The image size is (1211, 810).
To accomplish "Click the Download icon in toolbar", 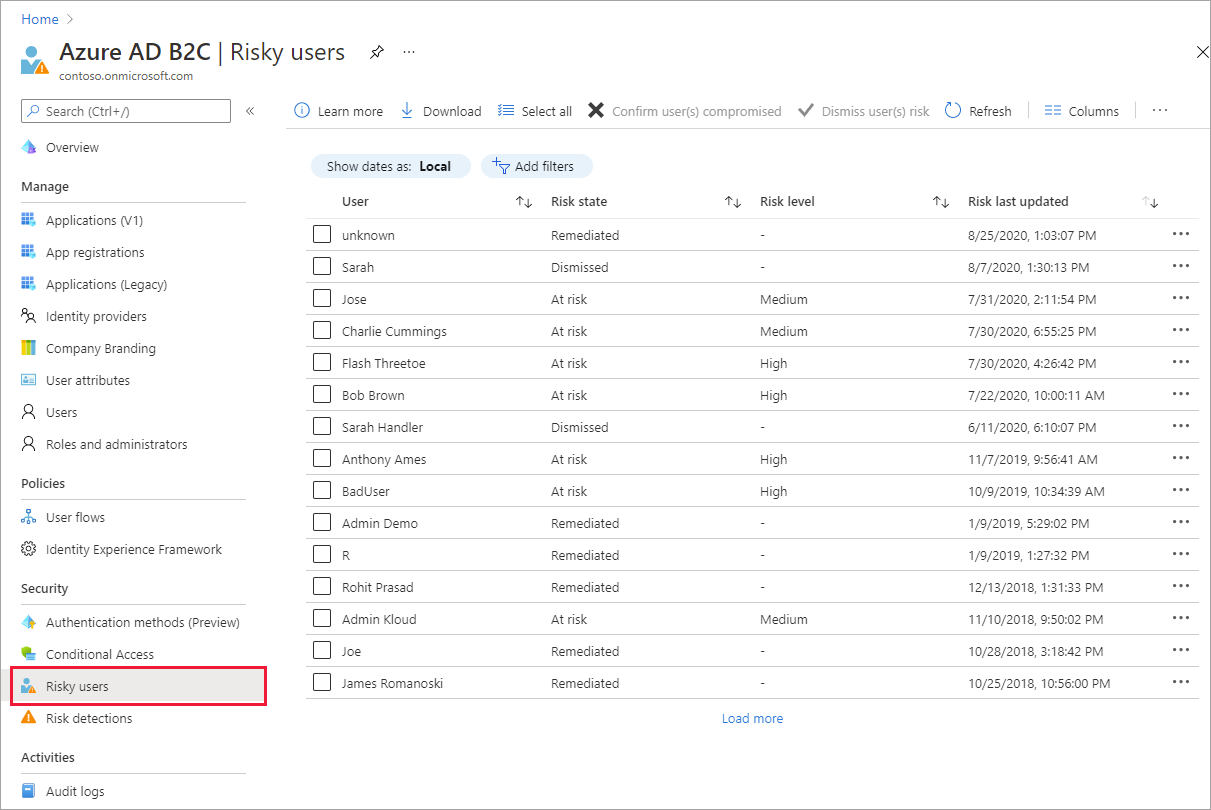I will click(407, 111).
